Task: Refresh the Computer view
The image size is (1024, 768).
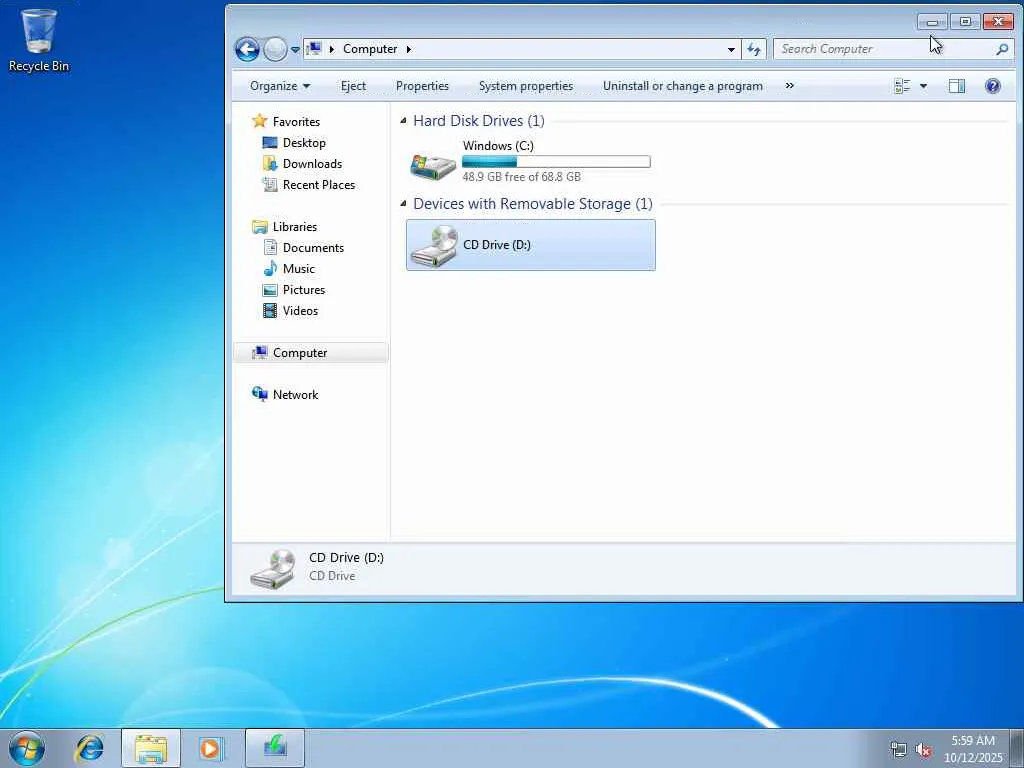Action: click(754, 49)
